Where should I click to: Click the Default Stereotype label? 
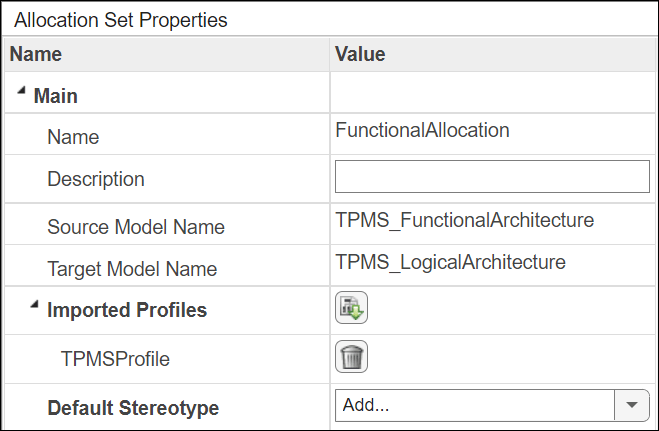[133, 408]
